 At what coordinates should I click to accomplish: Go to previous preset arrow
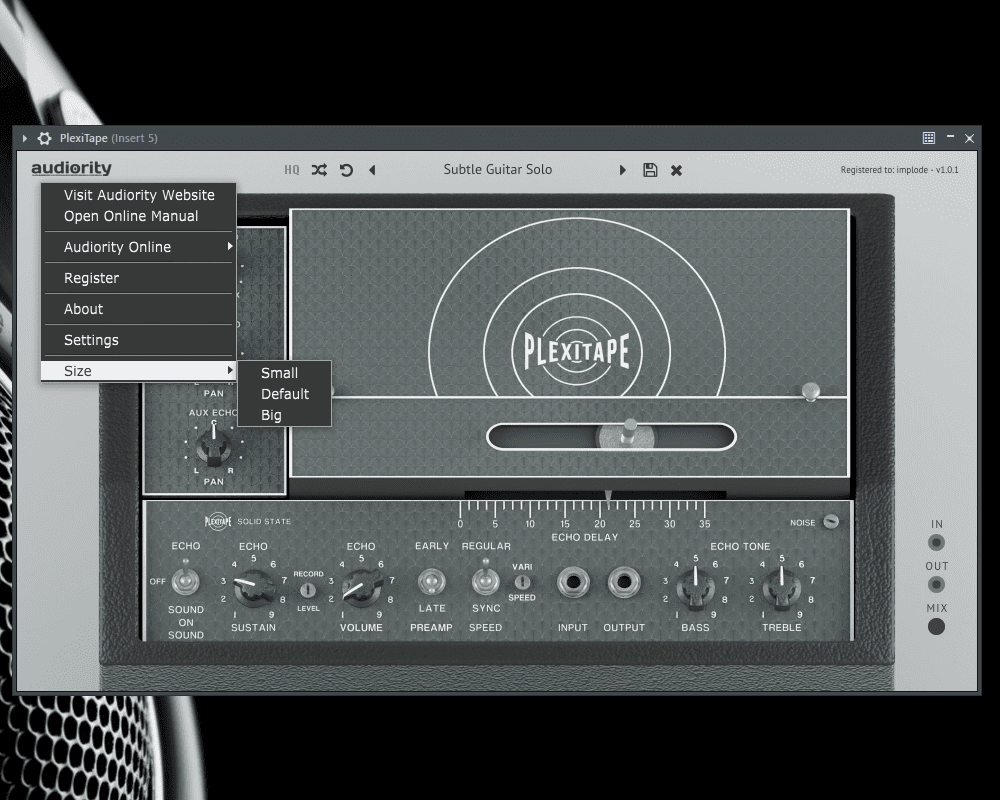(372, 170)
